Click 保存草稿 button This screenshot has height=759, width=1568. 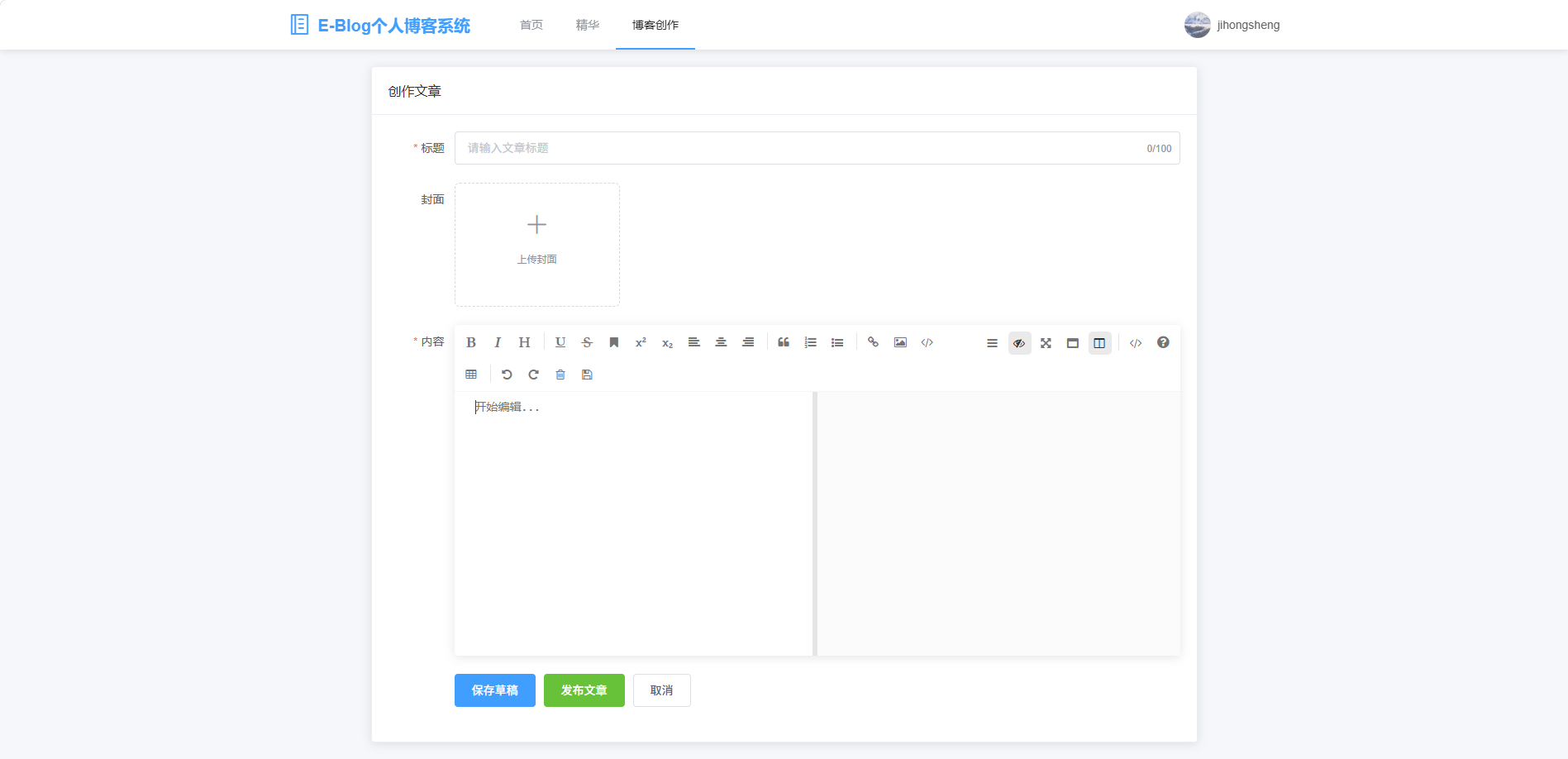click(x=495, y=690)
